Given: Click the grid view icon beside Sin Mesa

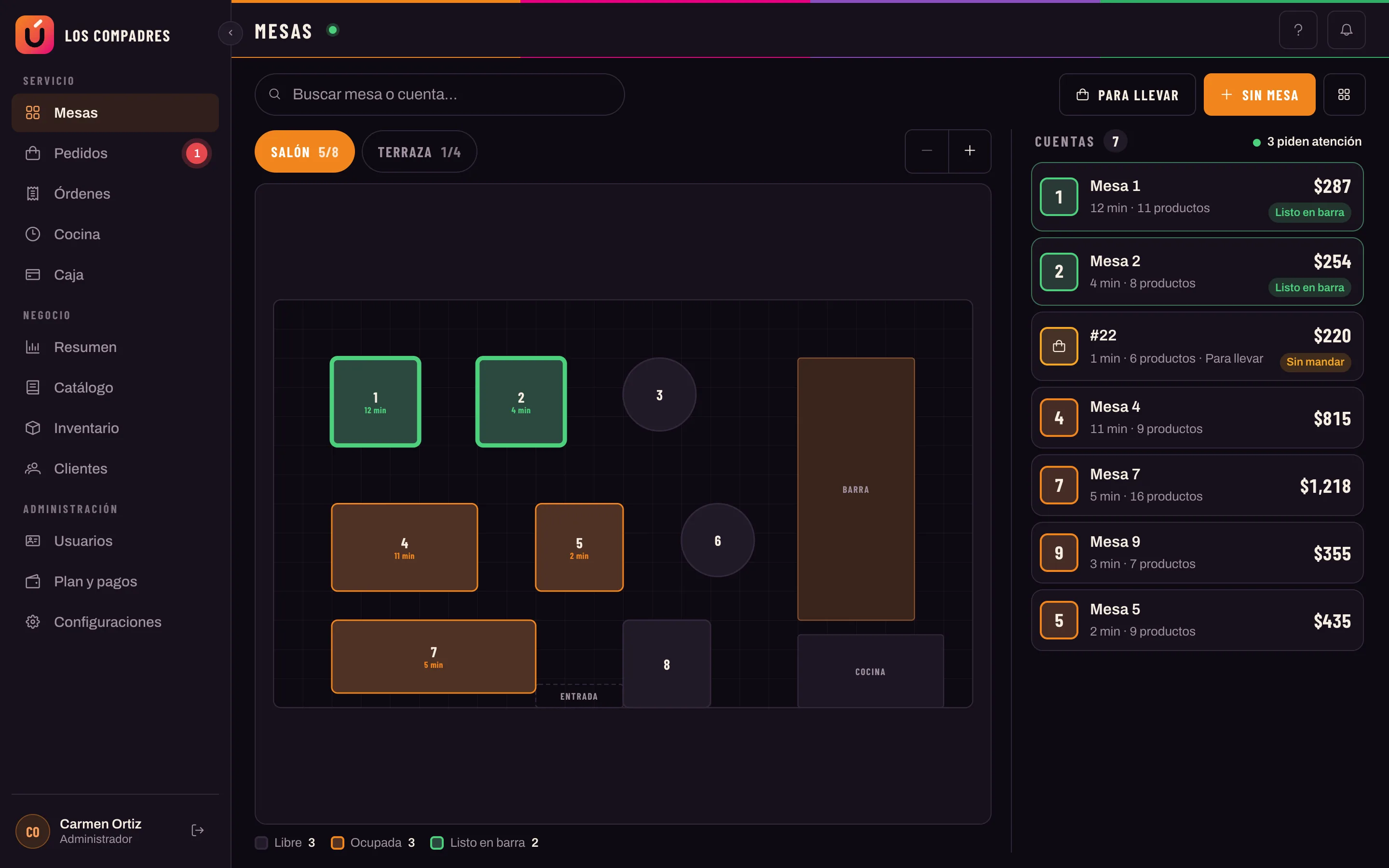Looking at the screenshot, I should point(1344,95).
